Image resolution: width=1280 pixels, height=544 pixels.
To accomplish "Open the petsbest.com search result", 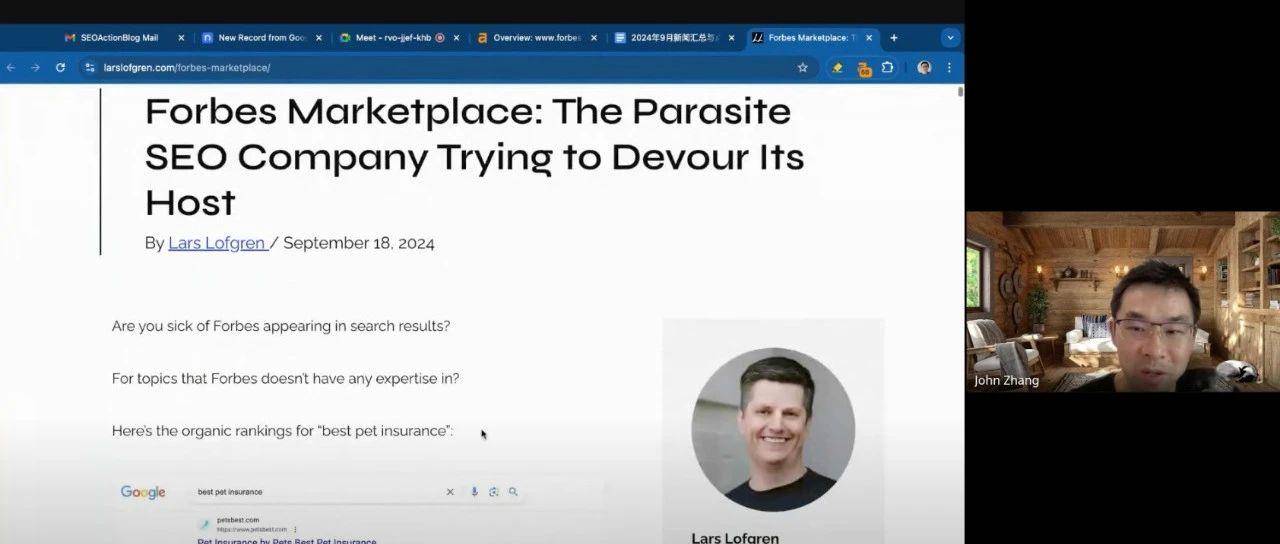I will click(287, 541).
